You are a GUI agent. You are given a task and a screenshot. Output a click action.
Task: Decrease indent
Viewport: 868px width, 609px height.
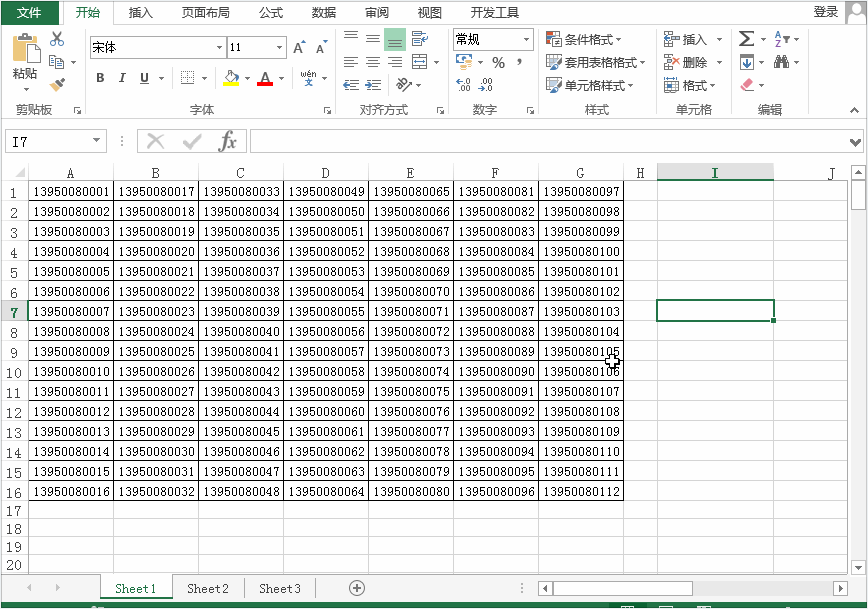pyautogui.click(x=350, y=85)
